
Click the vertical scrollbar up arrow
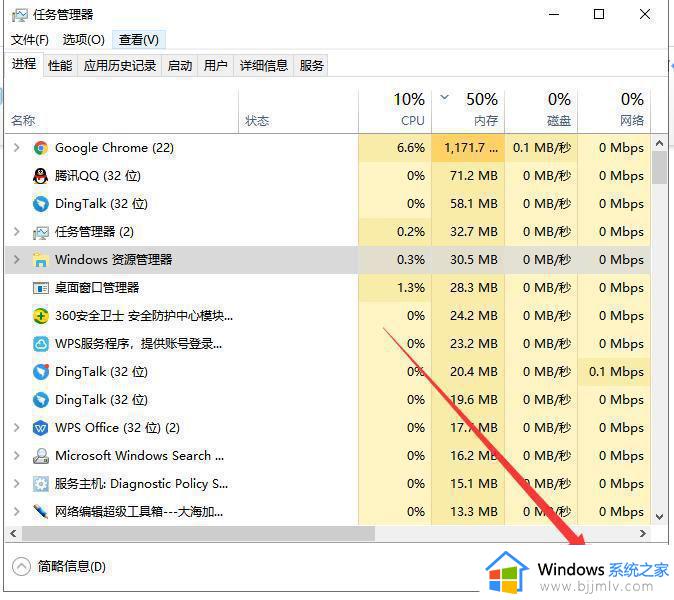pos(659,143)
